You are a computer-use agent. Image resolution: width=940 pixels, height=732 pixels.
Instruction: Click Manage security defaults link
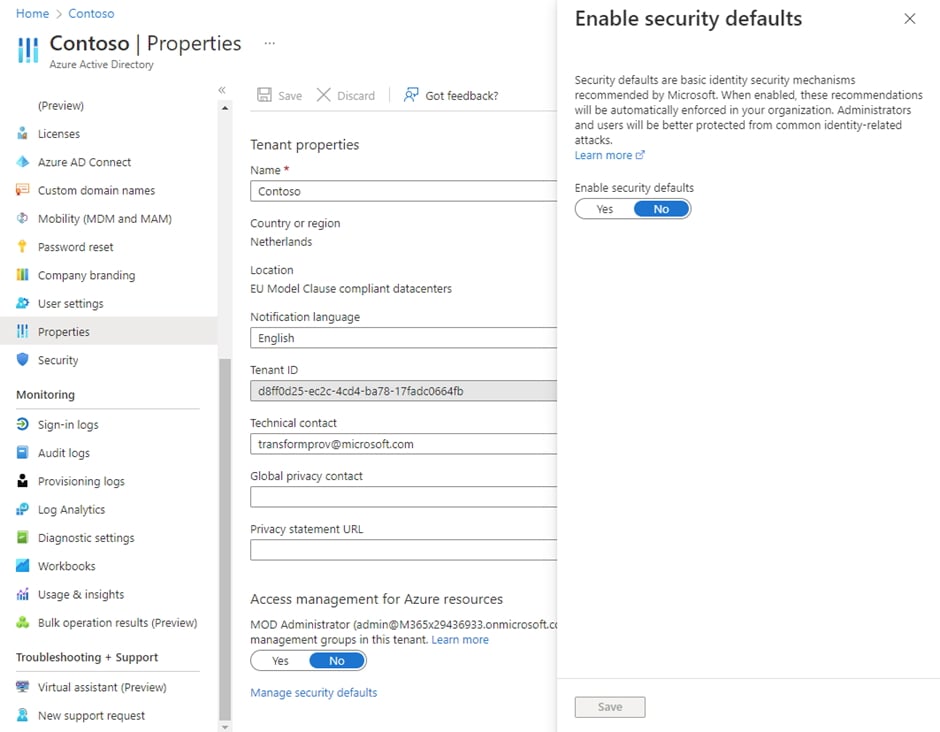[314, 692]
